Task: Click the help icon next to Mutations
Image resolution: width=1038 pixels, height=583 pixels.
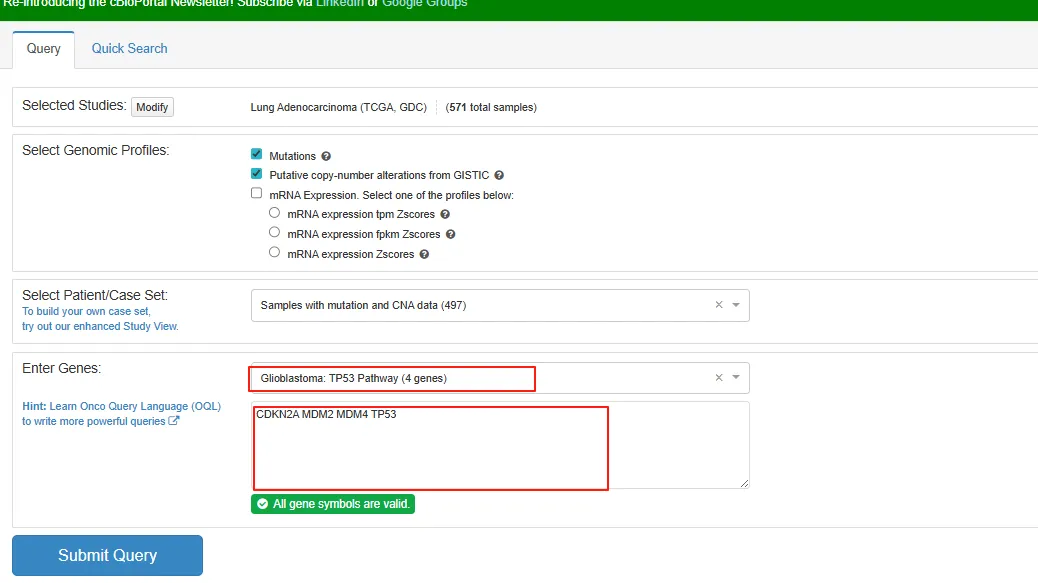Action: click(x=326, y=157)
